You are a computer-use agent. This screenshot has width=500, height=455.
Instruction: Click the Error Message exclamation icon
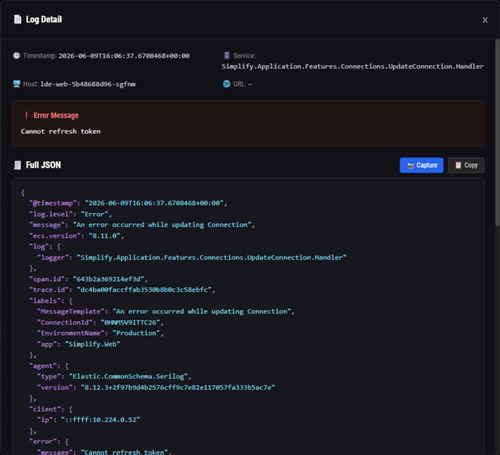point(26,115)
